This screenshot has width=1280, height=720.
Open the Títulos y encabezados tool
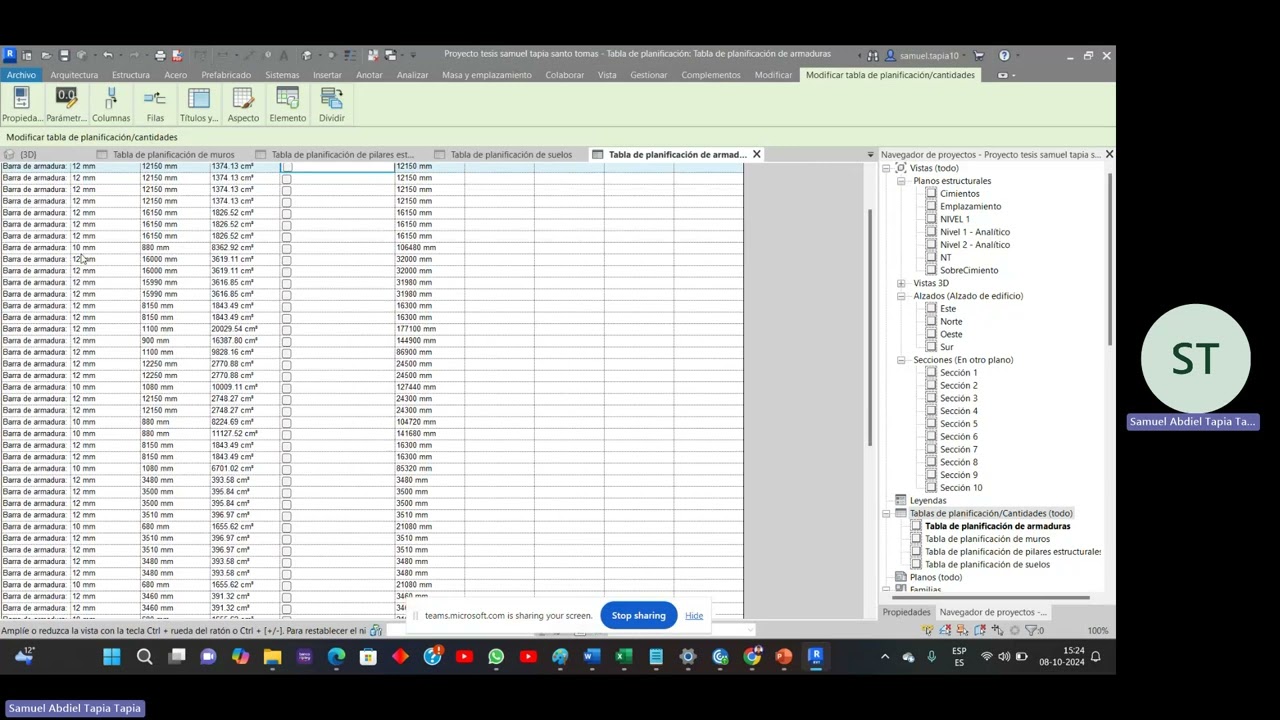click(199, 105)
